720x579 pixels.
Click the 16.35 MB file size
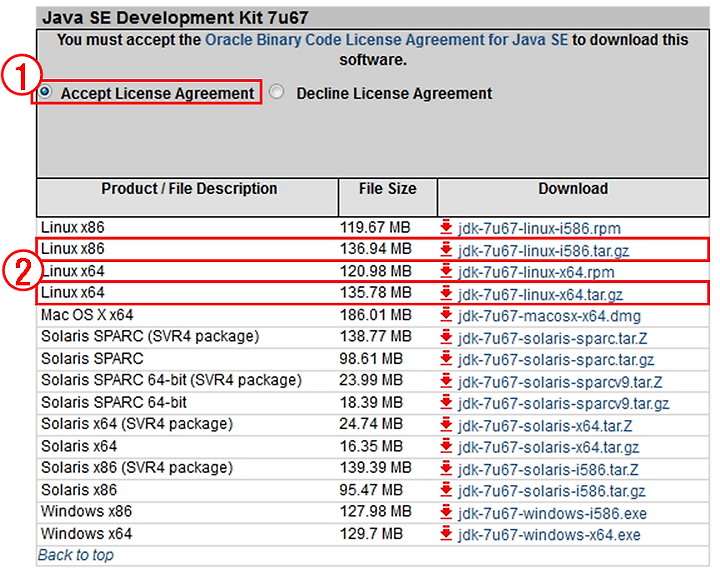(x=371, y=446)
